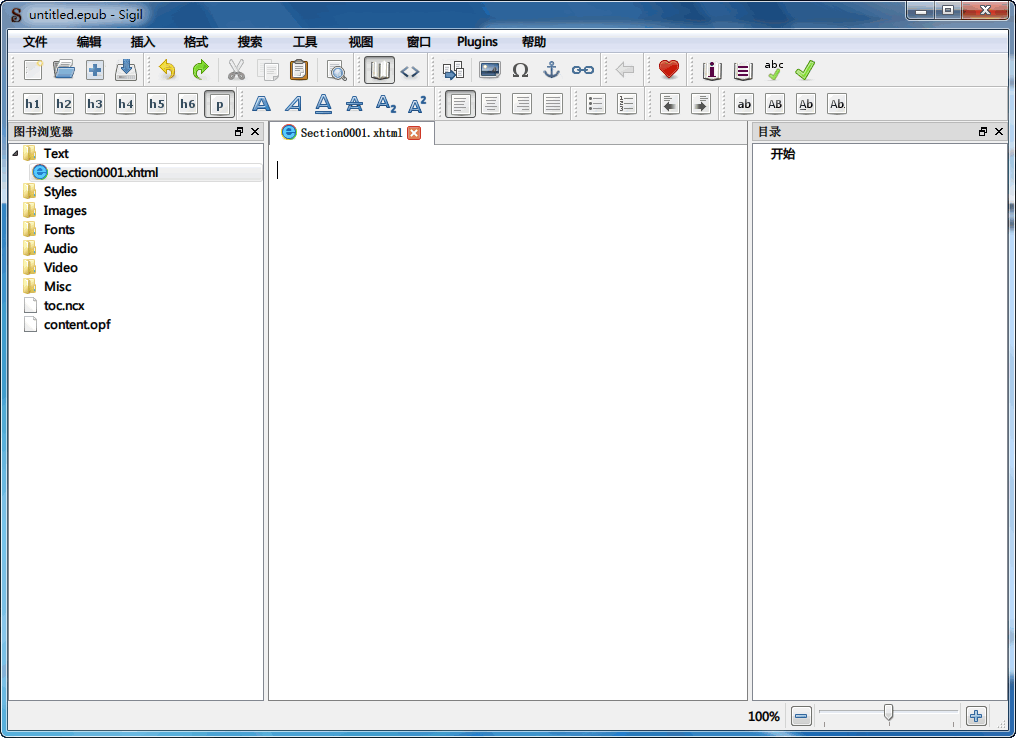1016x738 pixels.
Task: Insert a hyperlink chain icon
Action: click(x=583, y=70)
